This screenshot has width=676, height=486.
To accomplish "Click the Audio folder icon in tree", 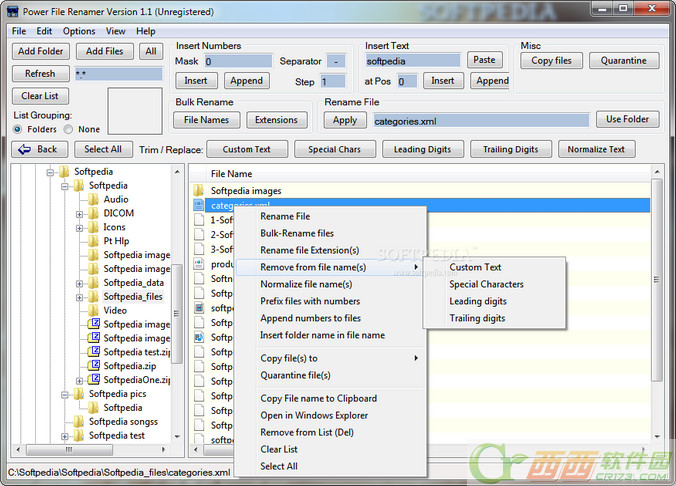I will click(x=94, y=199).
